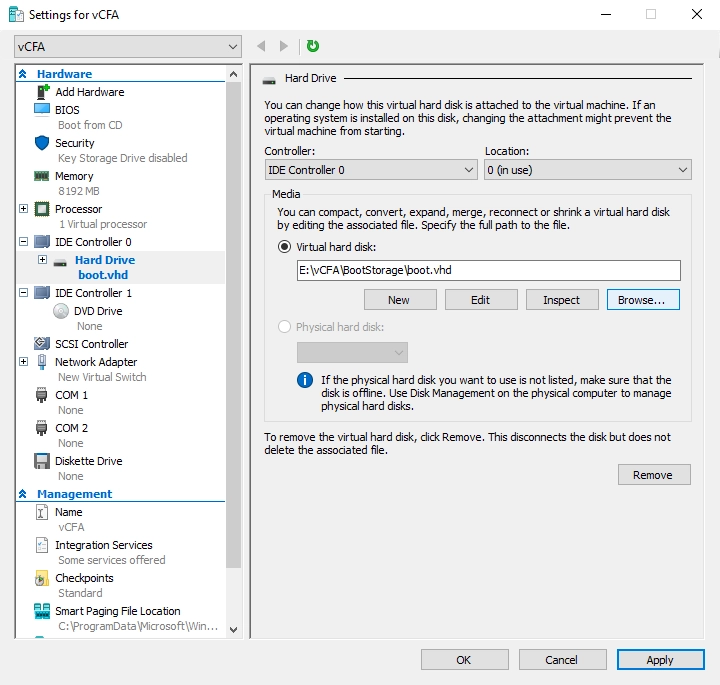Click the Cancel button

click(x=562, y=660)
